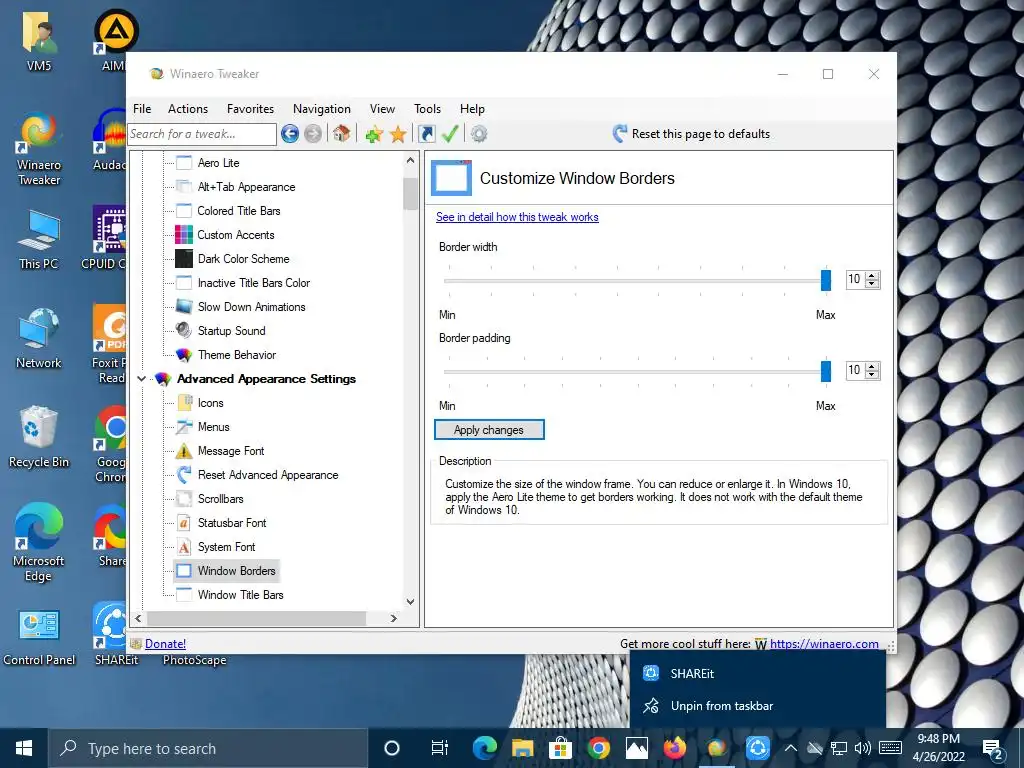
Task: Open the Tools menu
Action: click(427, 109)
